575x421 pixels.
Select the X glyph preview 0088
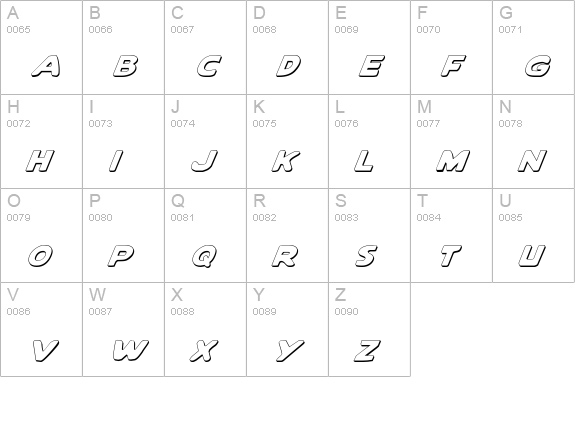204,350
